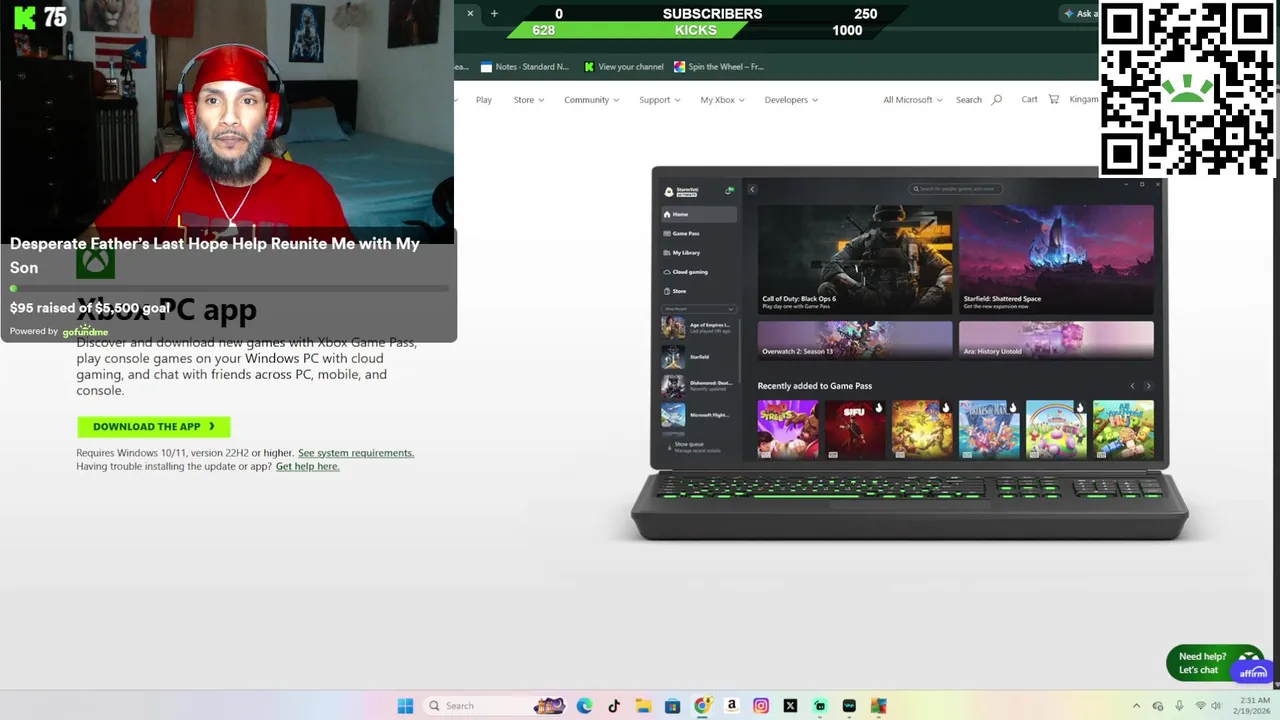This screenshot has width=1280, height=720.
Task: Open TikTok from the taskbar
Action: 614,706
